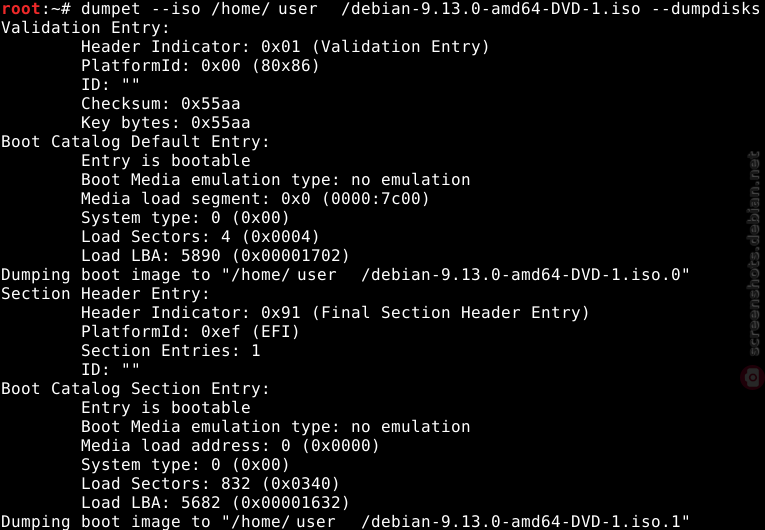The image size is (765, 530).
Task: Click the dumpet command word
Action: point(111,8)
